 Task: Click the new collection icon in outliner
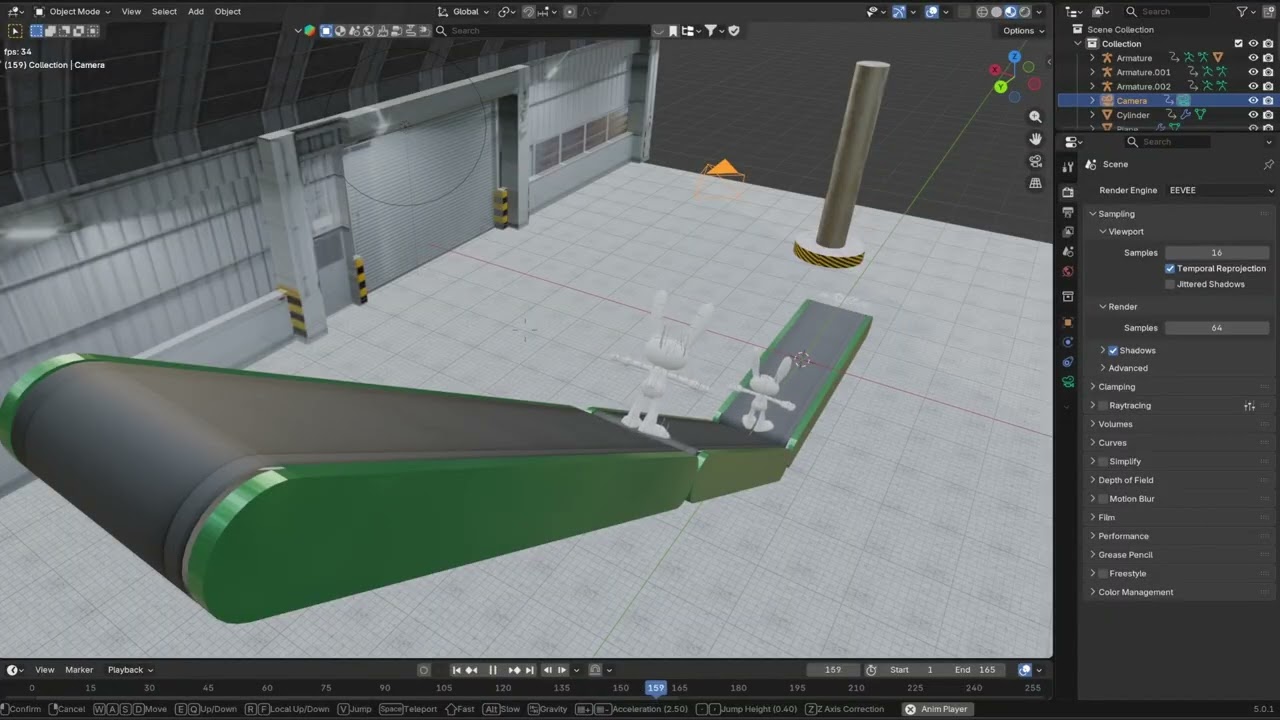point(1269,11)
